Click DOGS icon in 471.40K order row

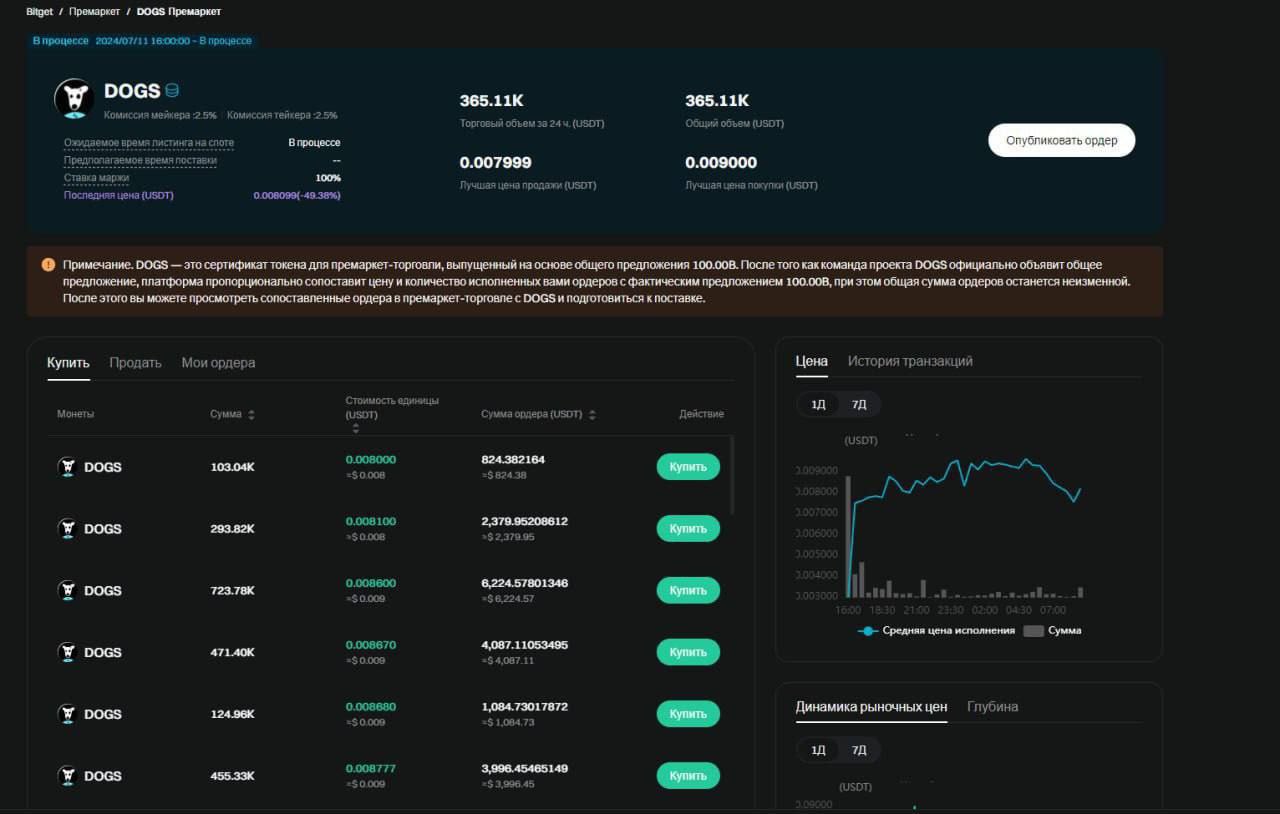tap(67, 652)
